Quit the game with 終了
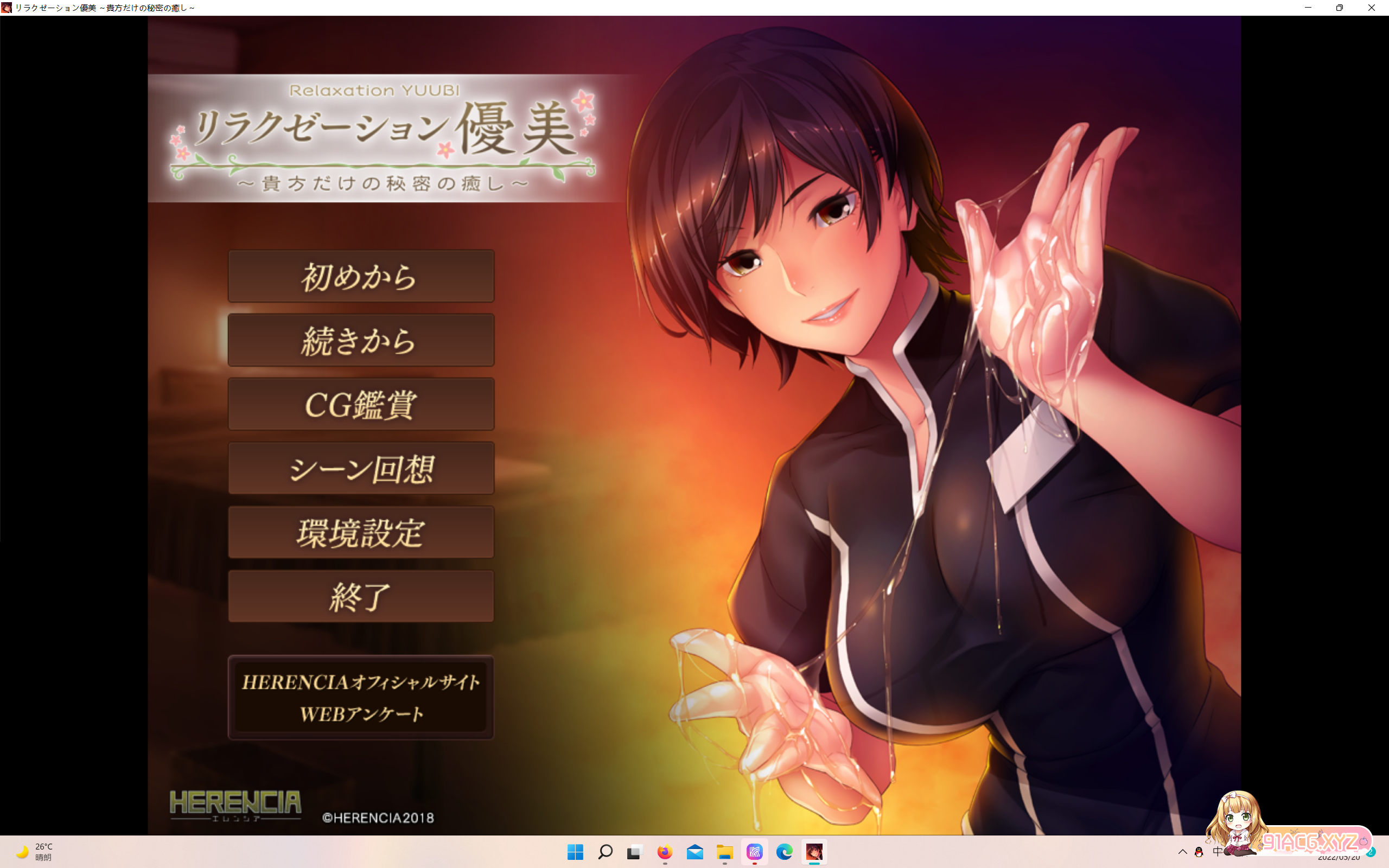1389x868 pixels. [x=361, y=596]
